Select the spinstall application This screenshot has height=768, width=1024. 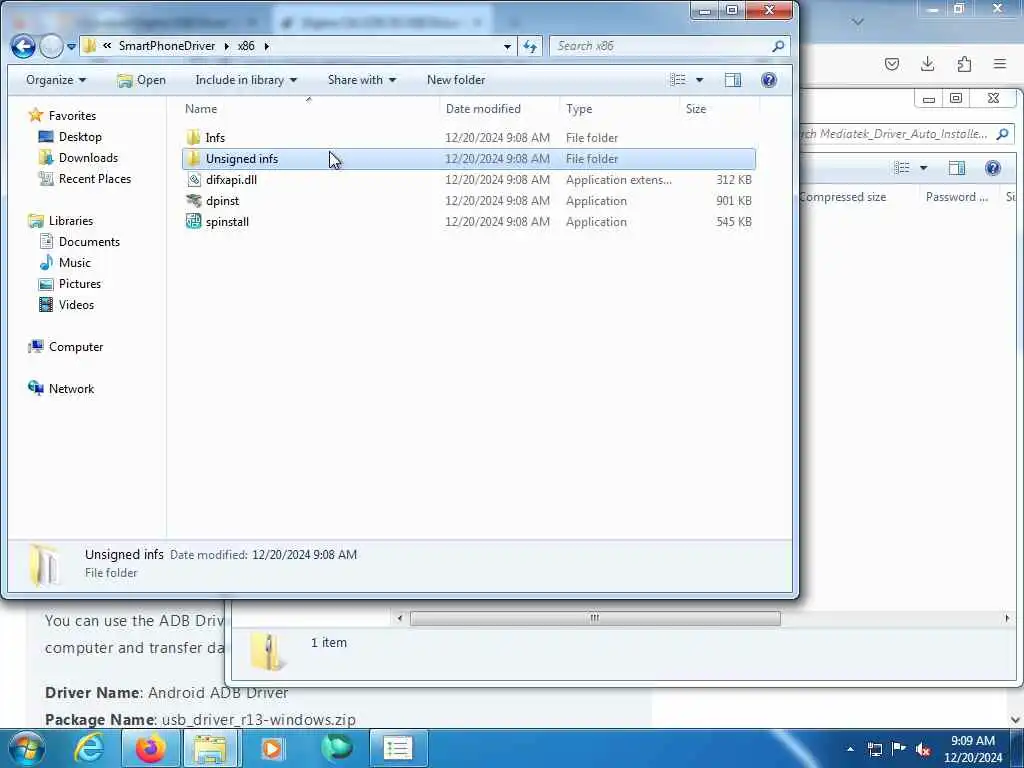[x=468, y=221]
